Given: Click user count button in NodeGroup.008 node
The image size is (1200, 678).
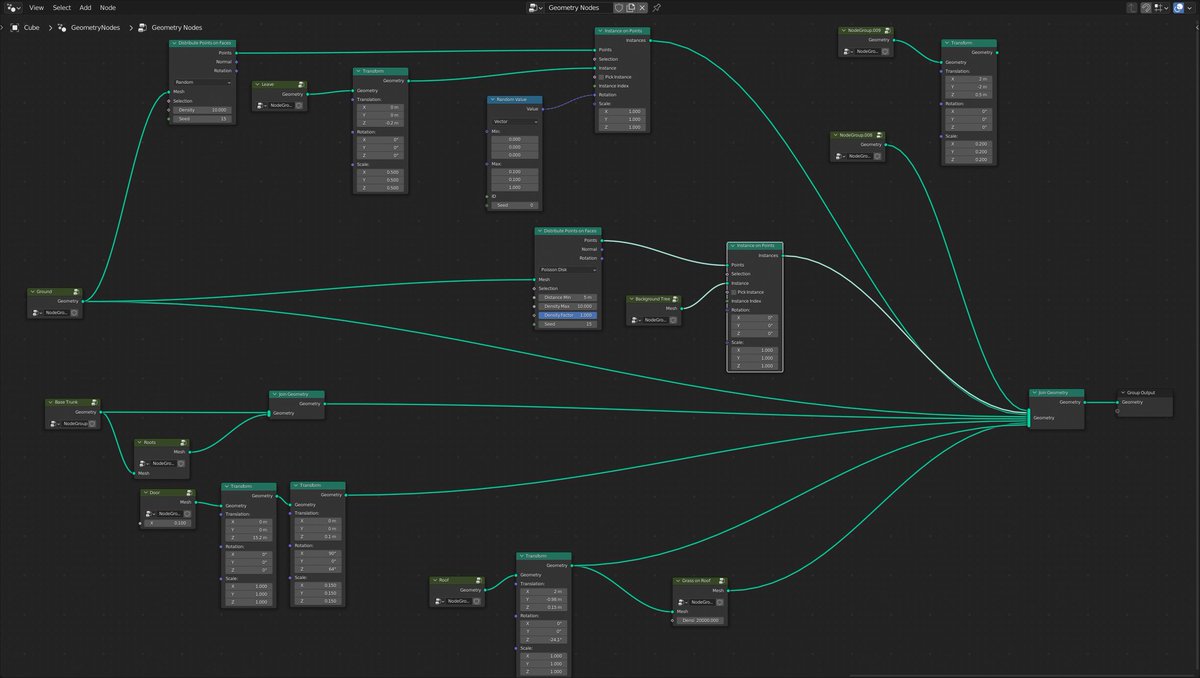Looking at the screenshot, I should 877,156.
